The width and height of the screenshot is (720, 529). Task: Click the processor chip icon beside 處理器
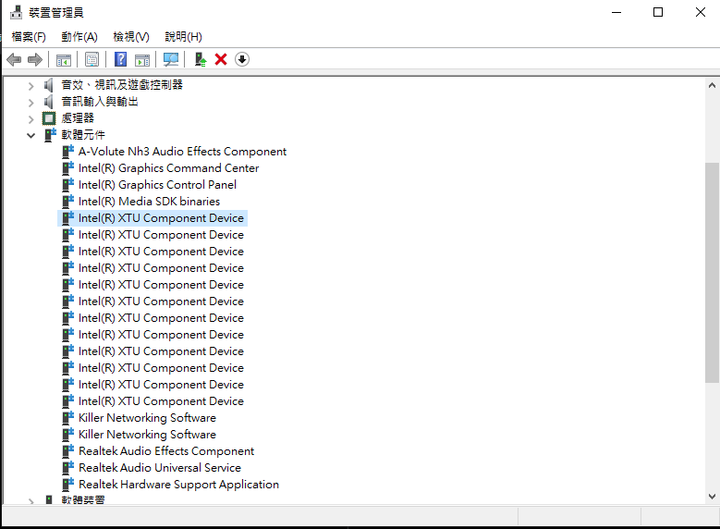tap(49, 118)
